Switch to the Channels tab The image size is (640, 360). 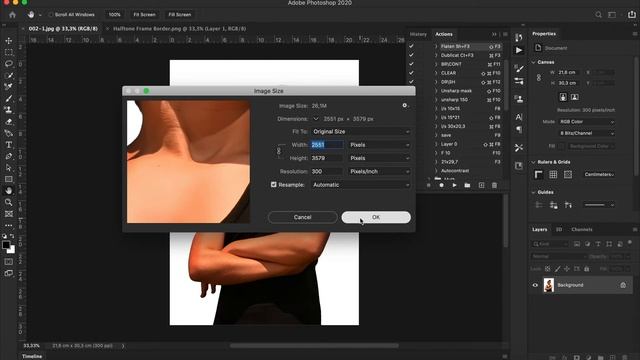pyautogui.click(x=582, y=229)
